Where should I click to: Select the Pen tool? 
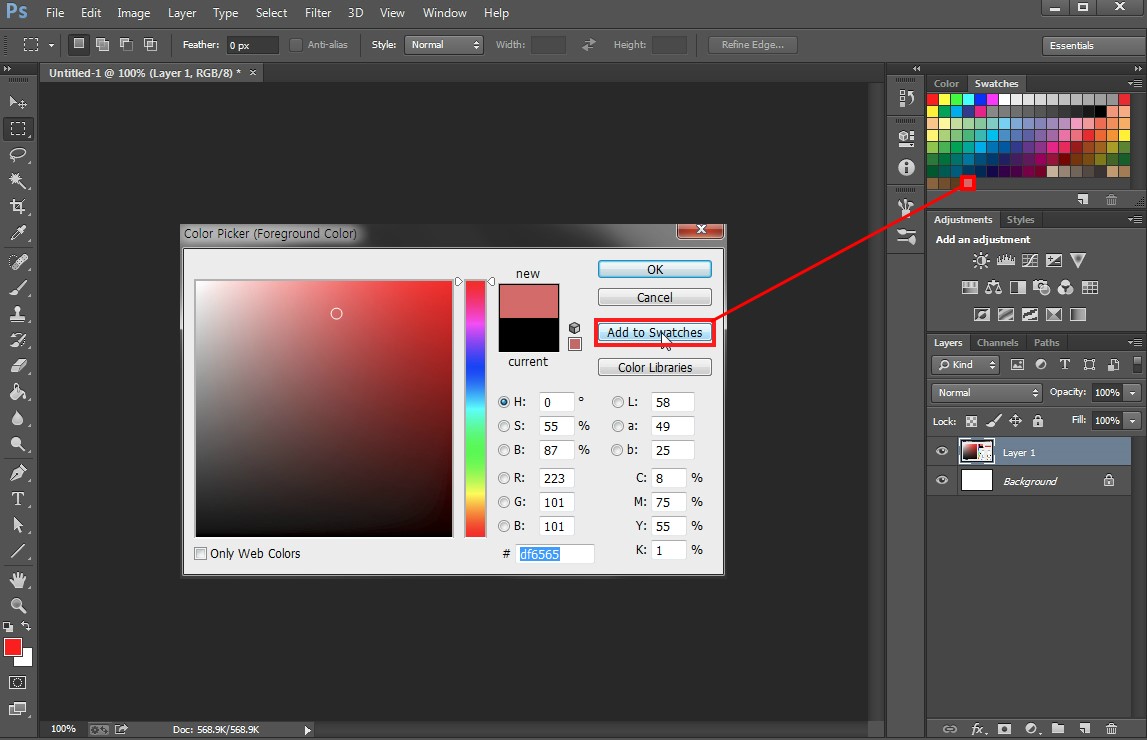[18, 472]
